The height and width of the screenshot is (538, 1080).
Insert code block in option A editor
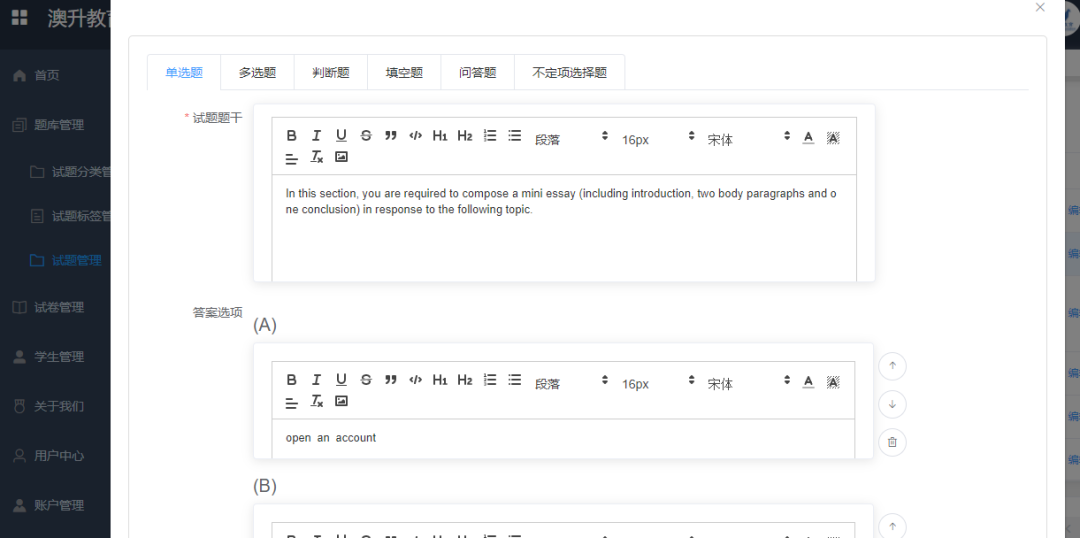tap(415, 380)
